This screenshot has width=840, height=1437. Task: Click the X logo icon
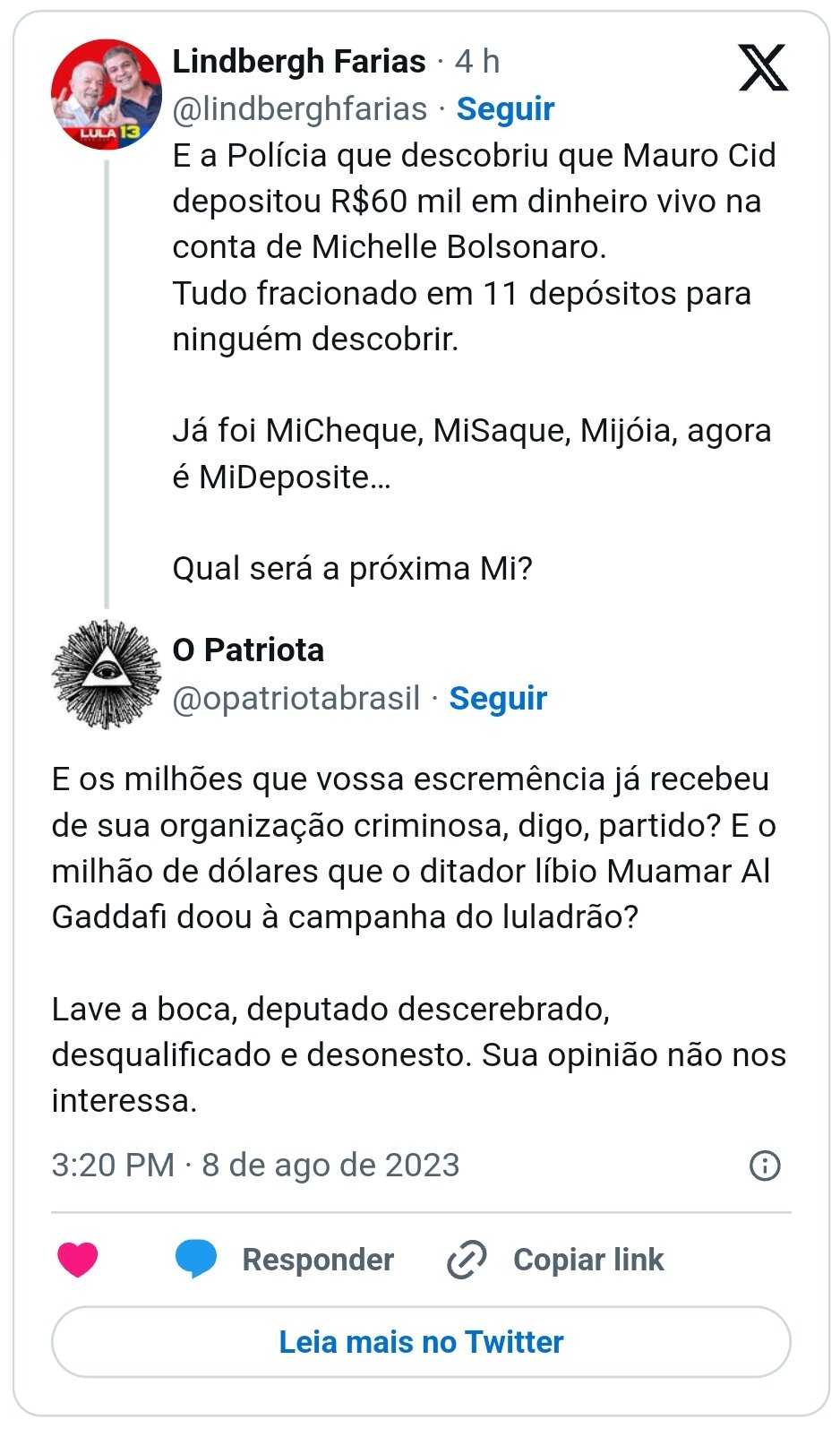[763, 68]
